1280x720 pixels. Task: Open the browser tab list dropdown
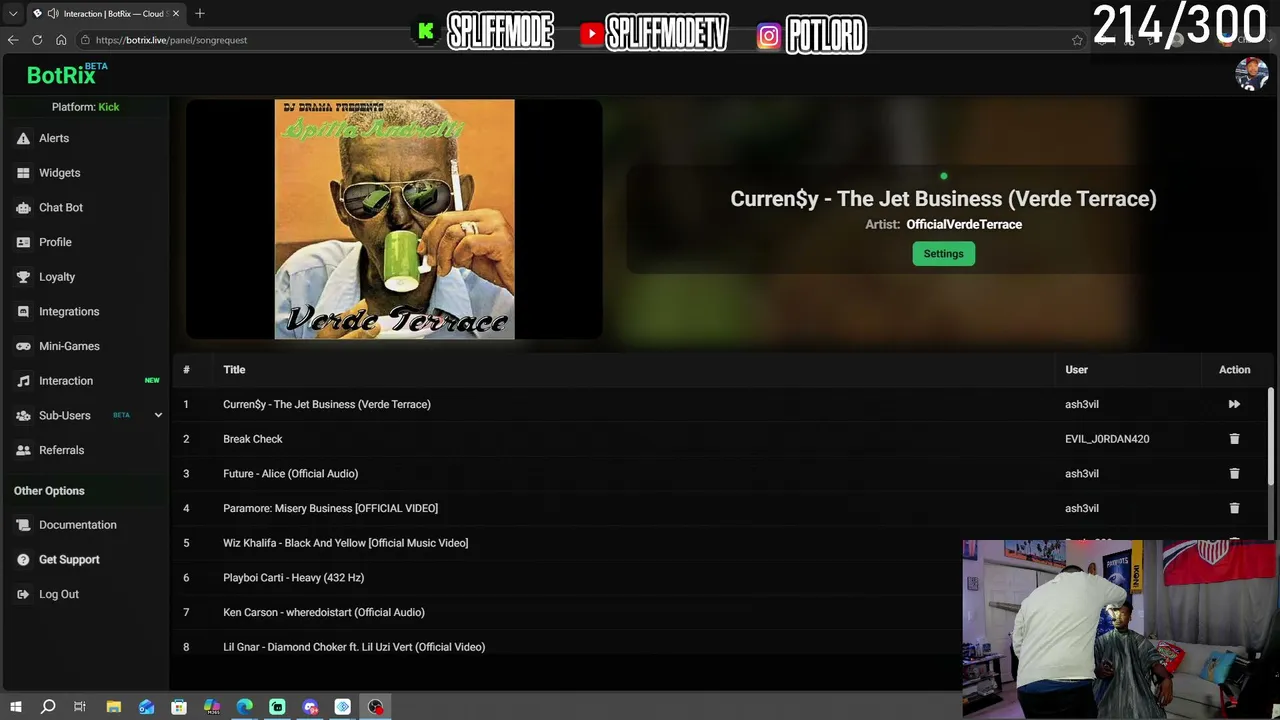(x=13, y=13)
